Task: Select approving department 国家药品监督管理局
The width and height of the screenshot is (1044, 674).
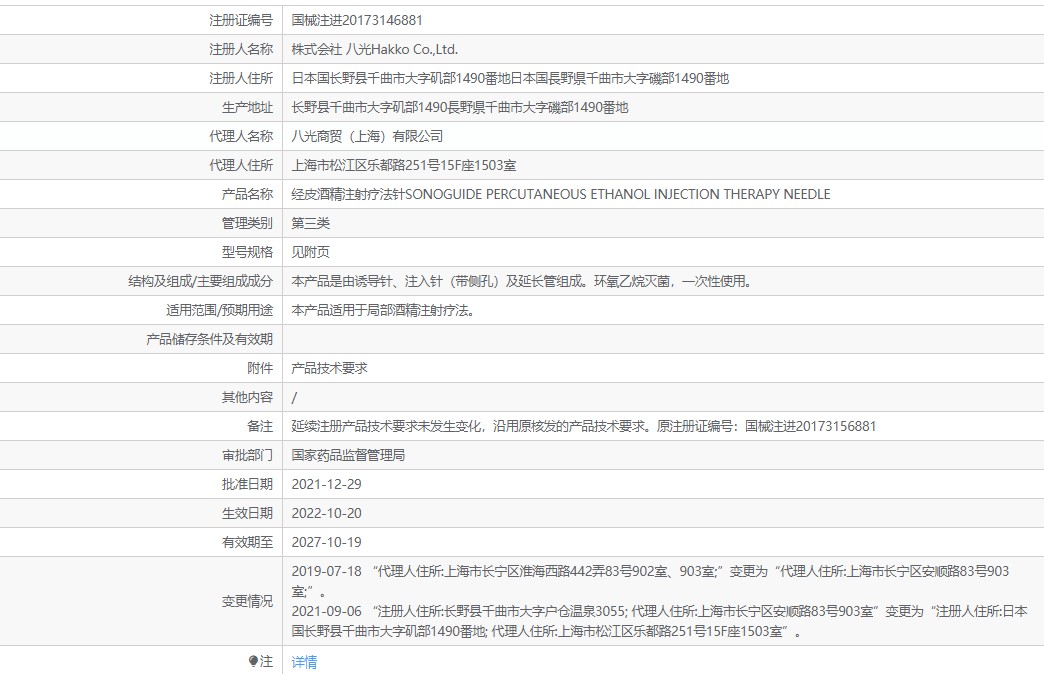Action: pos(348,456)
